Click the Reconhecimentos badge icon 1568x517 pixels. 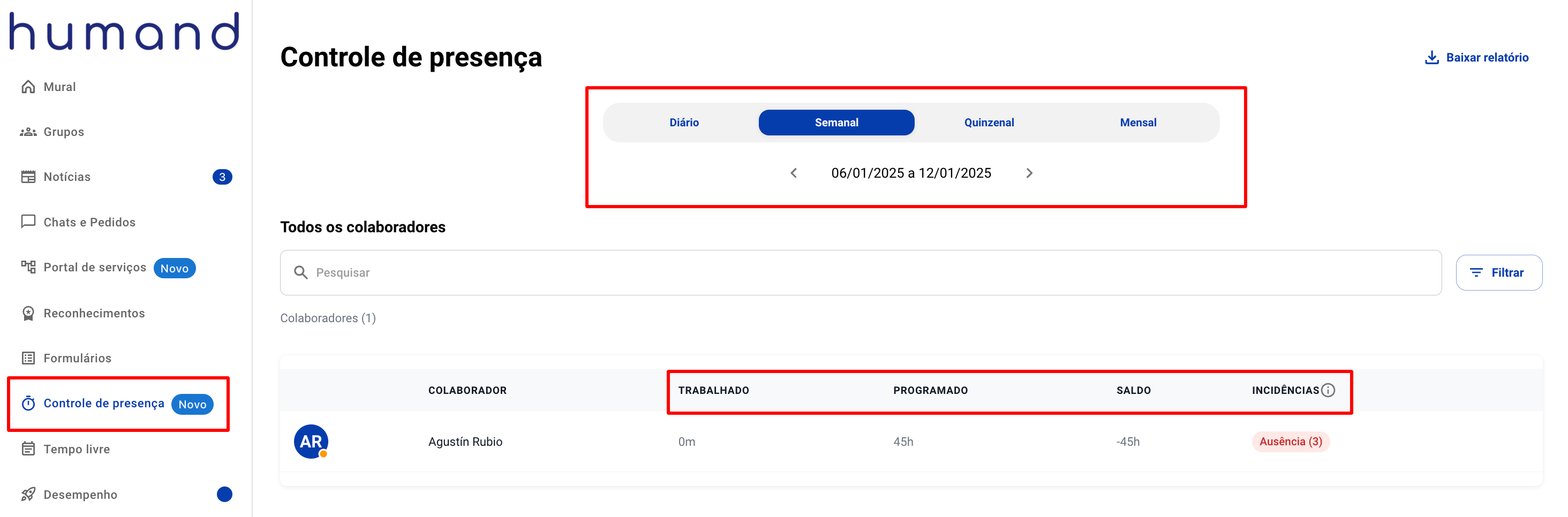28,313
